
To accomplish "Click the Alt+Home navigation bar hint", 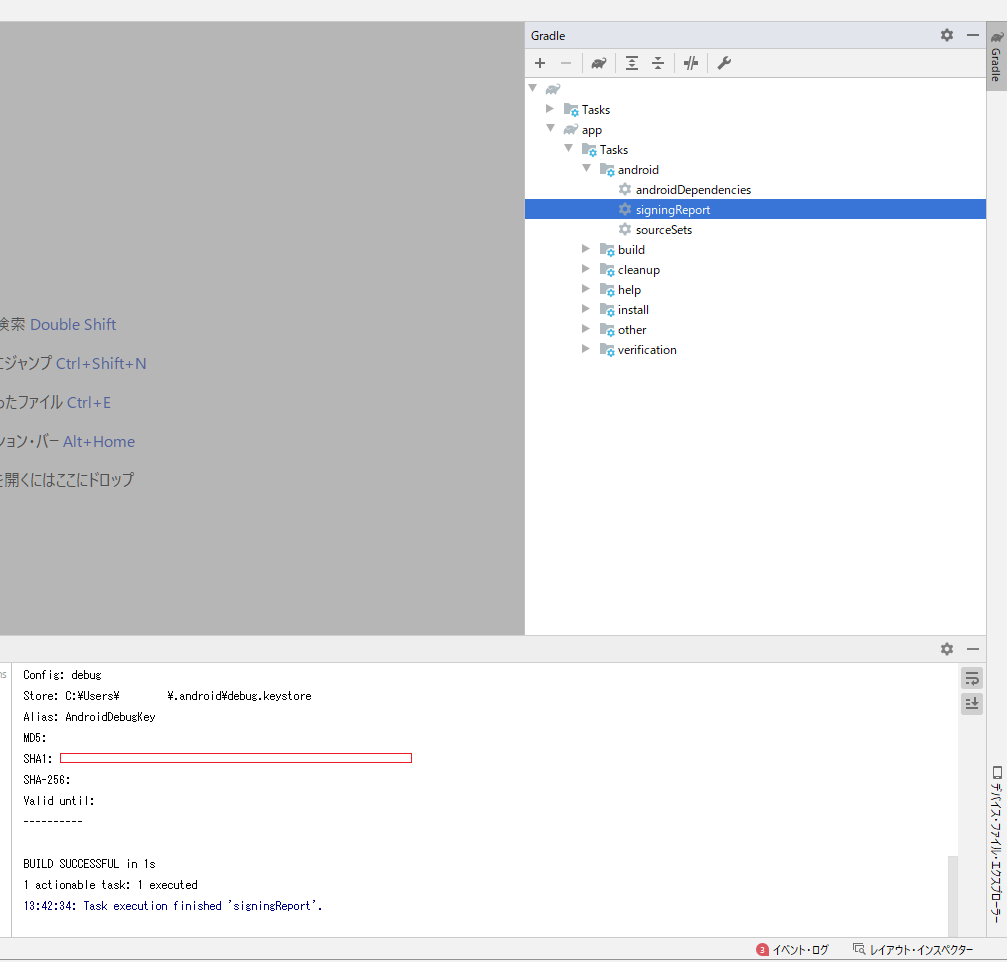I will coord(99,442).
